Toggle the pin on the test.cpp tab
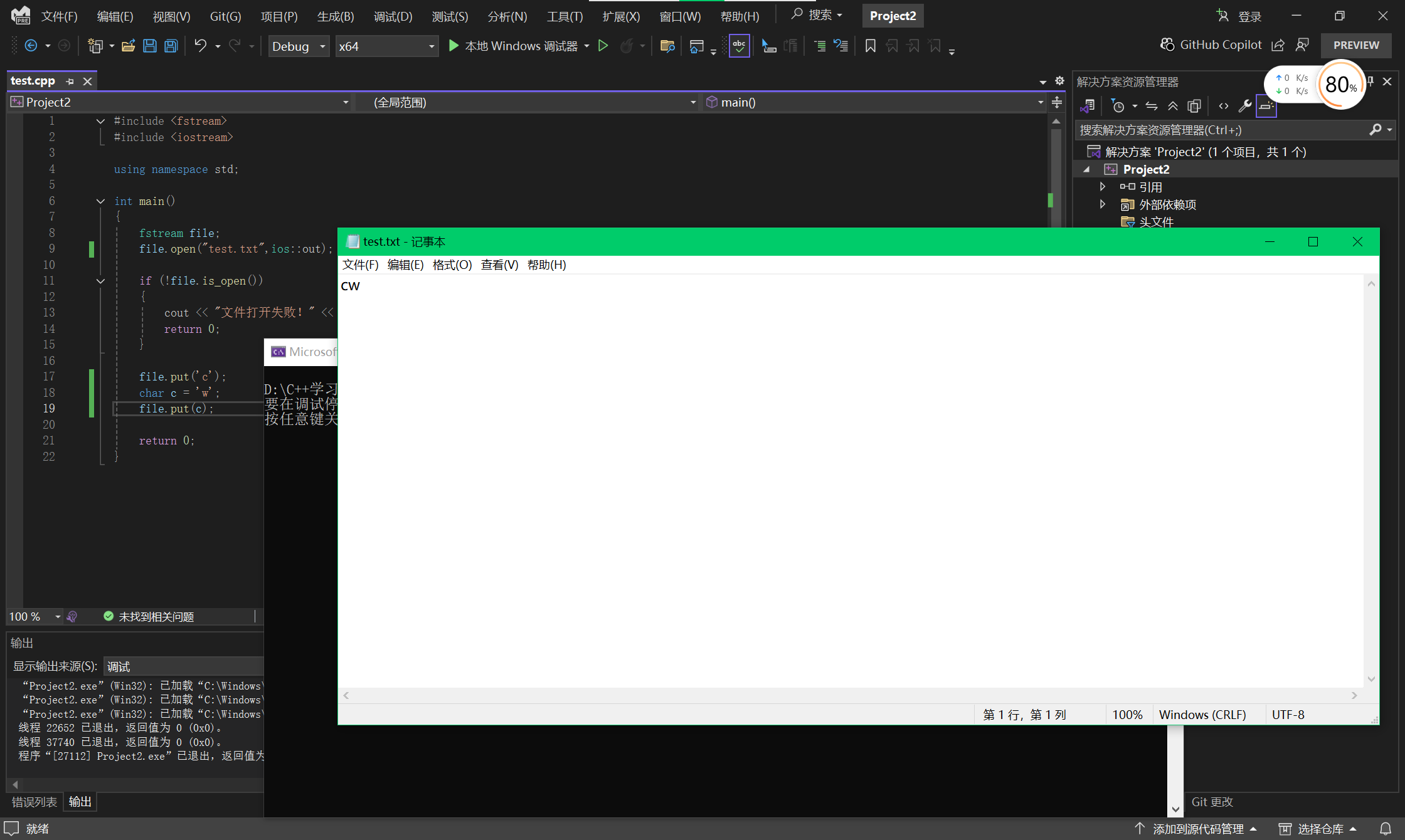 tap(70, 81)
